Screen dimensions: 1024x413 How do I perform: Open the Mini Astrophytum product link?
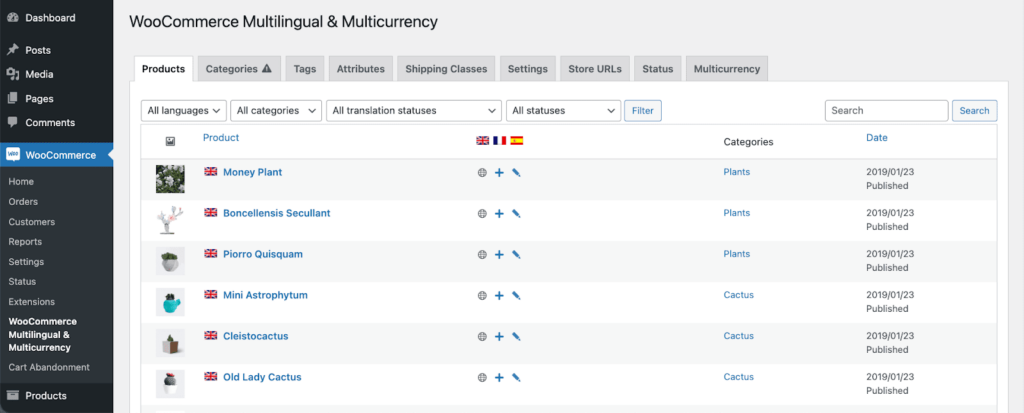click(265, 295)
